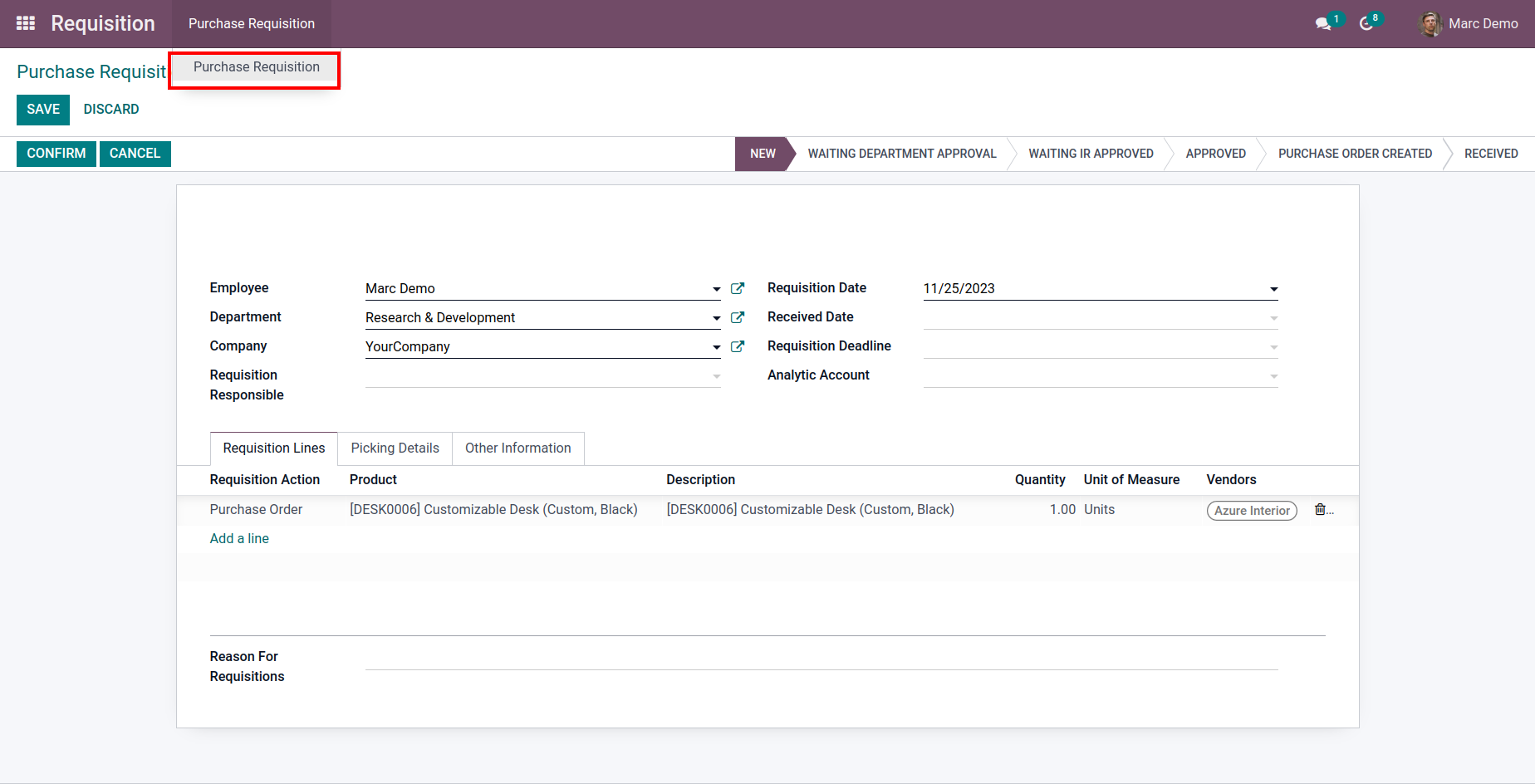Image resolution: width=1535 pixels, height=784 pixels.
Task: Open the activities clock icon
Action: pyautogui.click(x=1366, y=23)
